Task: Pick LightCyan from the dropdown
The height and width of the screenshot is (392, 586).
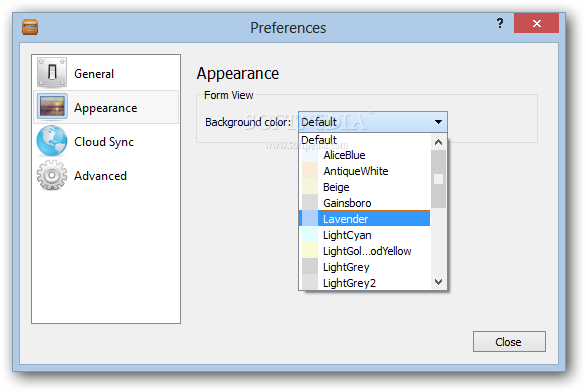Action: pyautogui.click(x=365, y=235)
